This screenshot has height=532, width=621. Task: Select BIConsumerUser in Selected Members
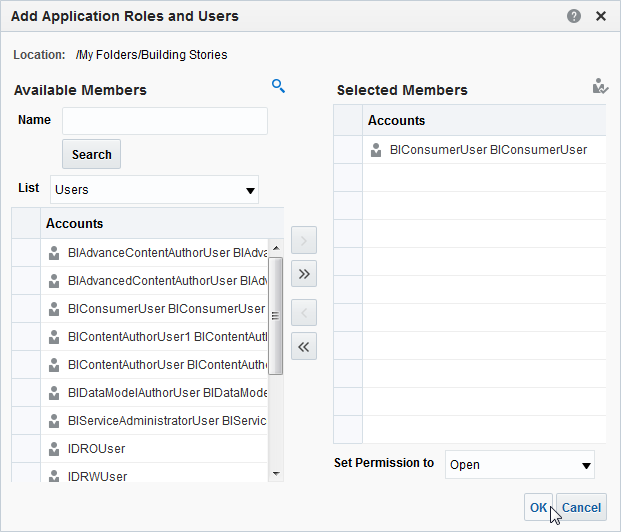click(487, 150)
